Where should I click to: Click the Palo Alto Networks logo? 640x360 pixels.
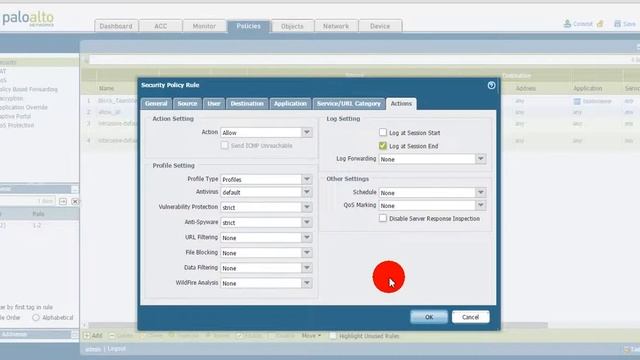click(x=28, y=19)
